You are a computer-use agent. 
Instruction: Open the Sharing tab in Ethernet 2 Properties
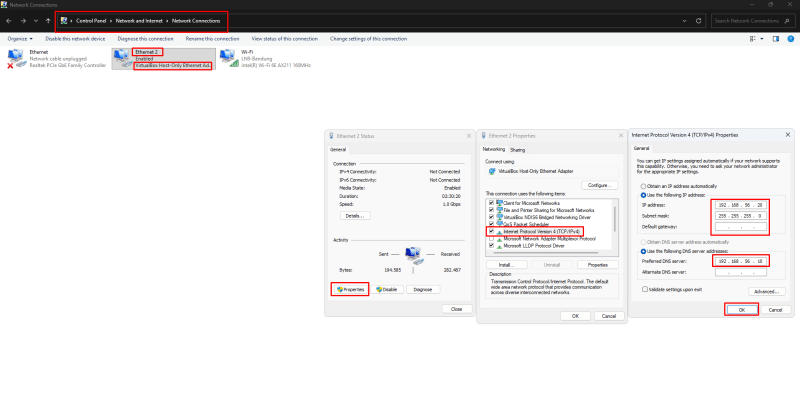[x=517, y=150]
